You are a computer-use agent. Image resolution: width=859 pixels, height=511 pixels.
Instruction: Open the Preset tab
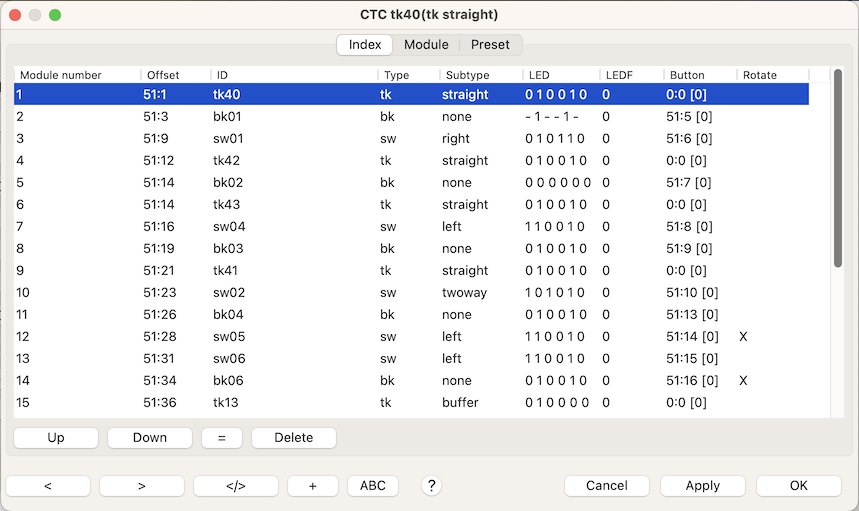(x=490, y=45)
